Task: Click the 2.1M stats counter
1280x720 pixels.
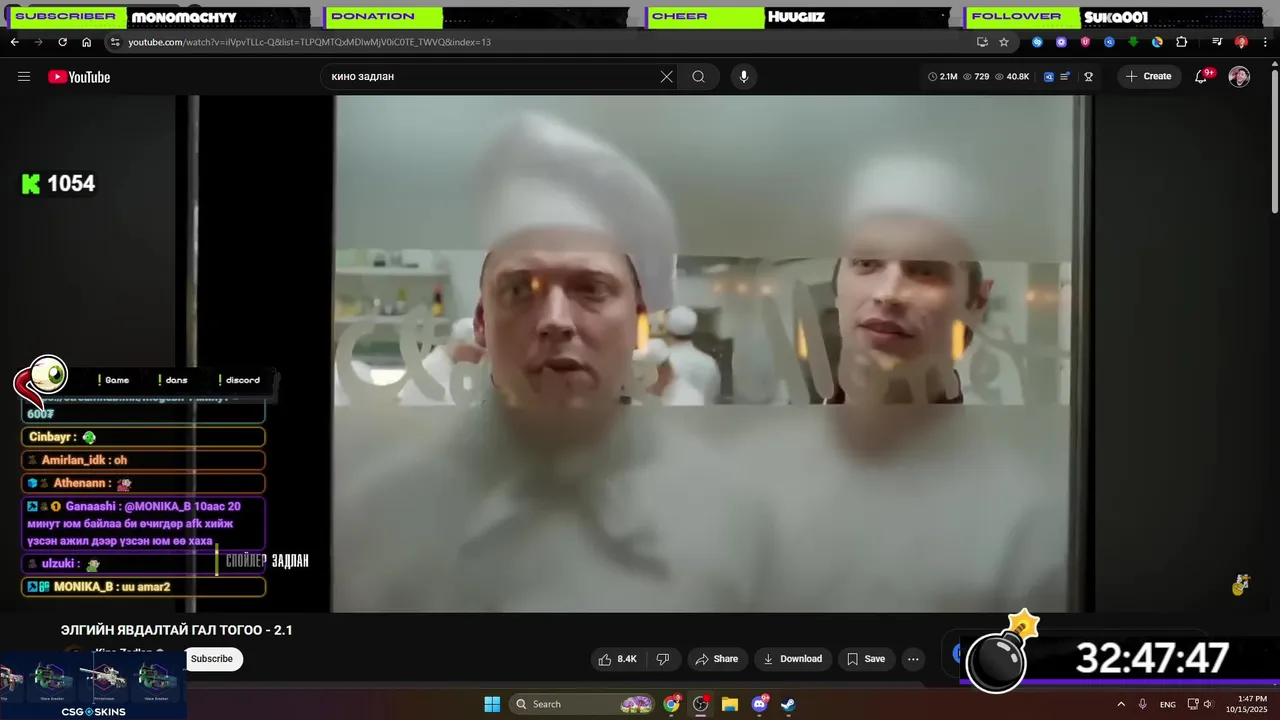Action: tap(943, 77)
